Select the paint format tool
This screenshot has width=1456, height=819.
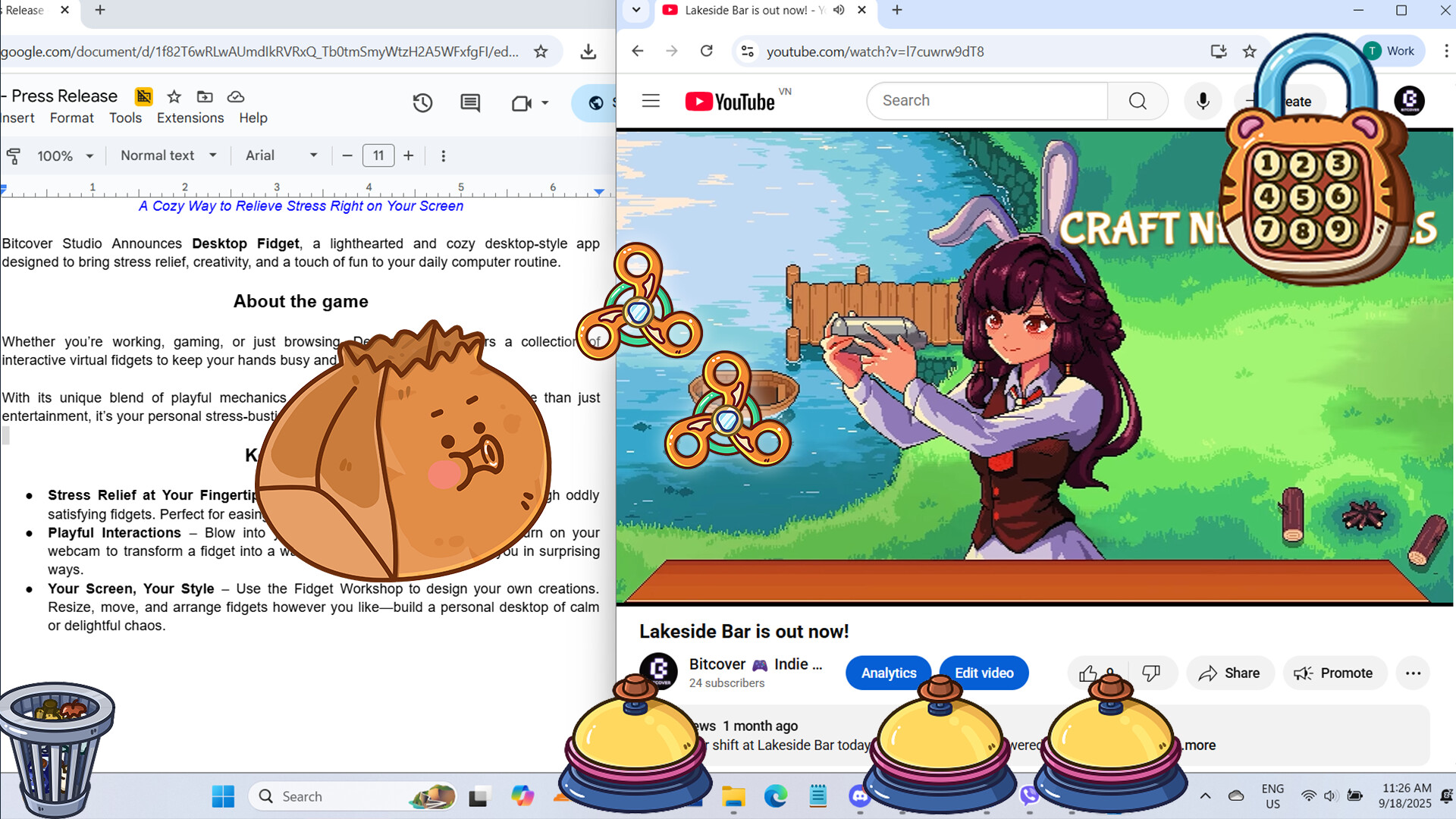[13, 155]
